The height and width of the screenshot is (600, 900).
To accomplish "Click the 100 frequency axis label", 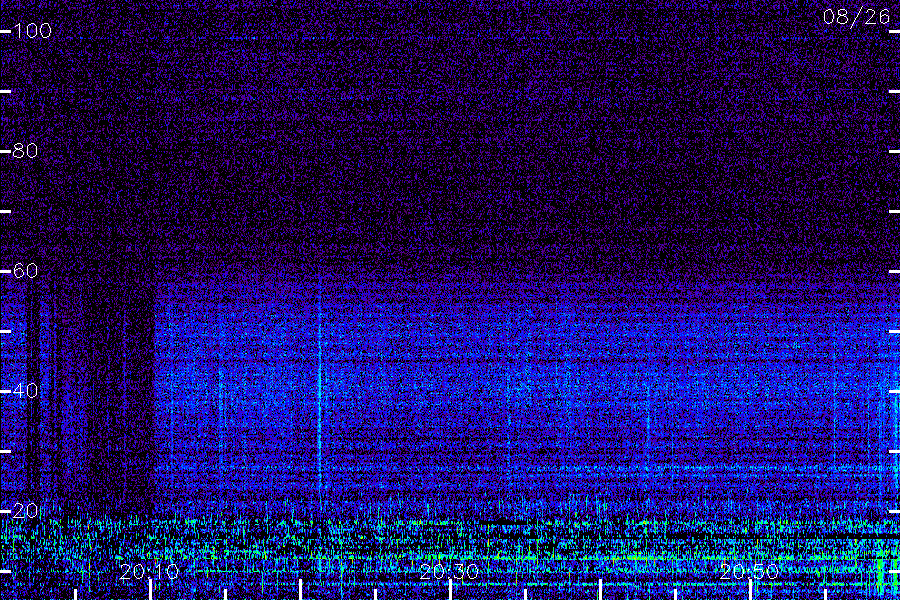I will pos(33,31).
